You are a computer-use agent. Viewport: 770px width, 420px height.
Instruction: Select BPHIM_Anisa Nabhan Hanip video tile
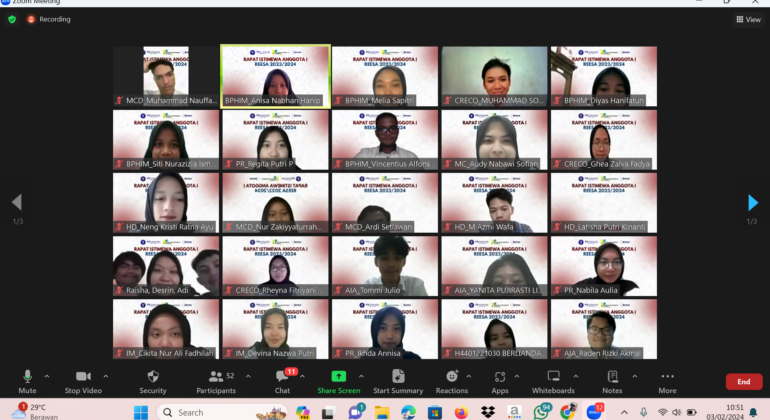coord(275,76)
